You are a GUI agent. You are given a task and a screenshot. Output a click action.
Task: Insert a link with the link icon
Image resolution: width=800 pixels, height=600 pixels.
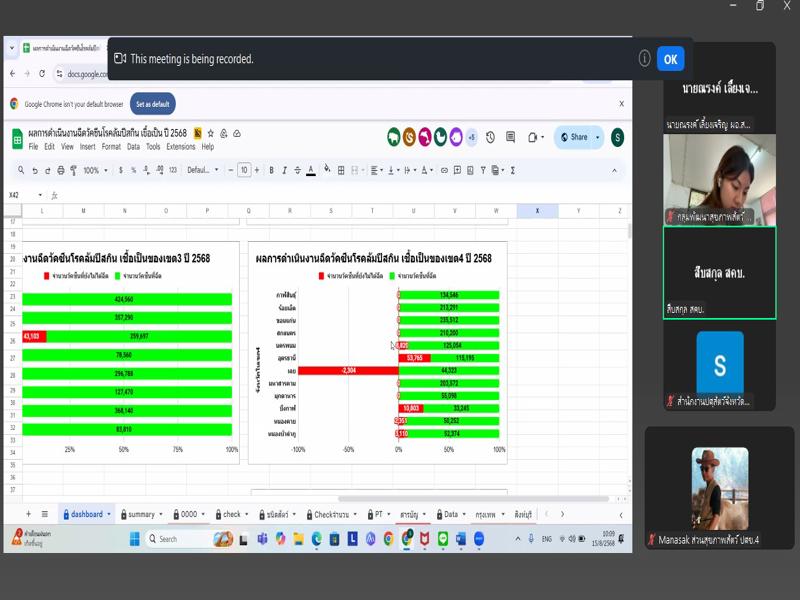point(444,170)
